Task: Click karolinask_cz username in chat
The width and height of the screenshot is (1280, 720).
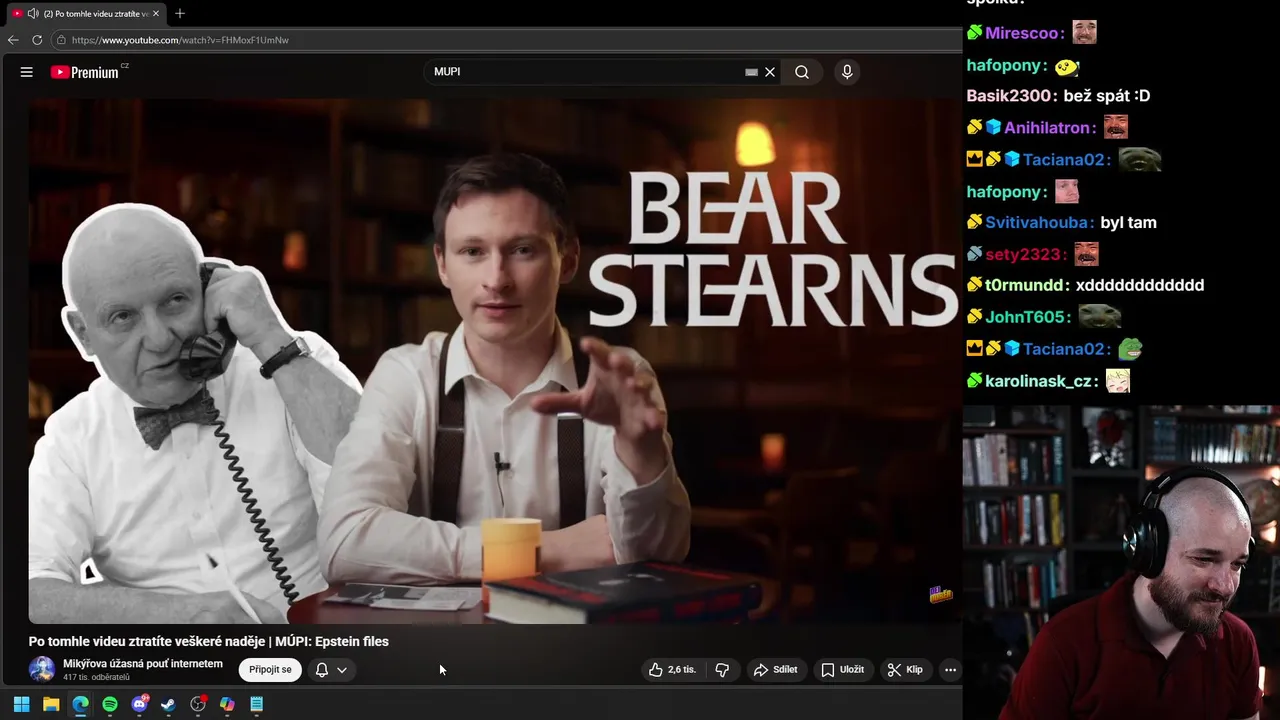Action: click(1038, 382)
